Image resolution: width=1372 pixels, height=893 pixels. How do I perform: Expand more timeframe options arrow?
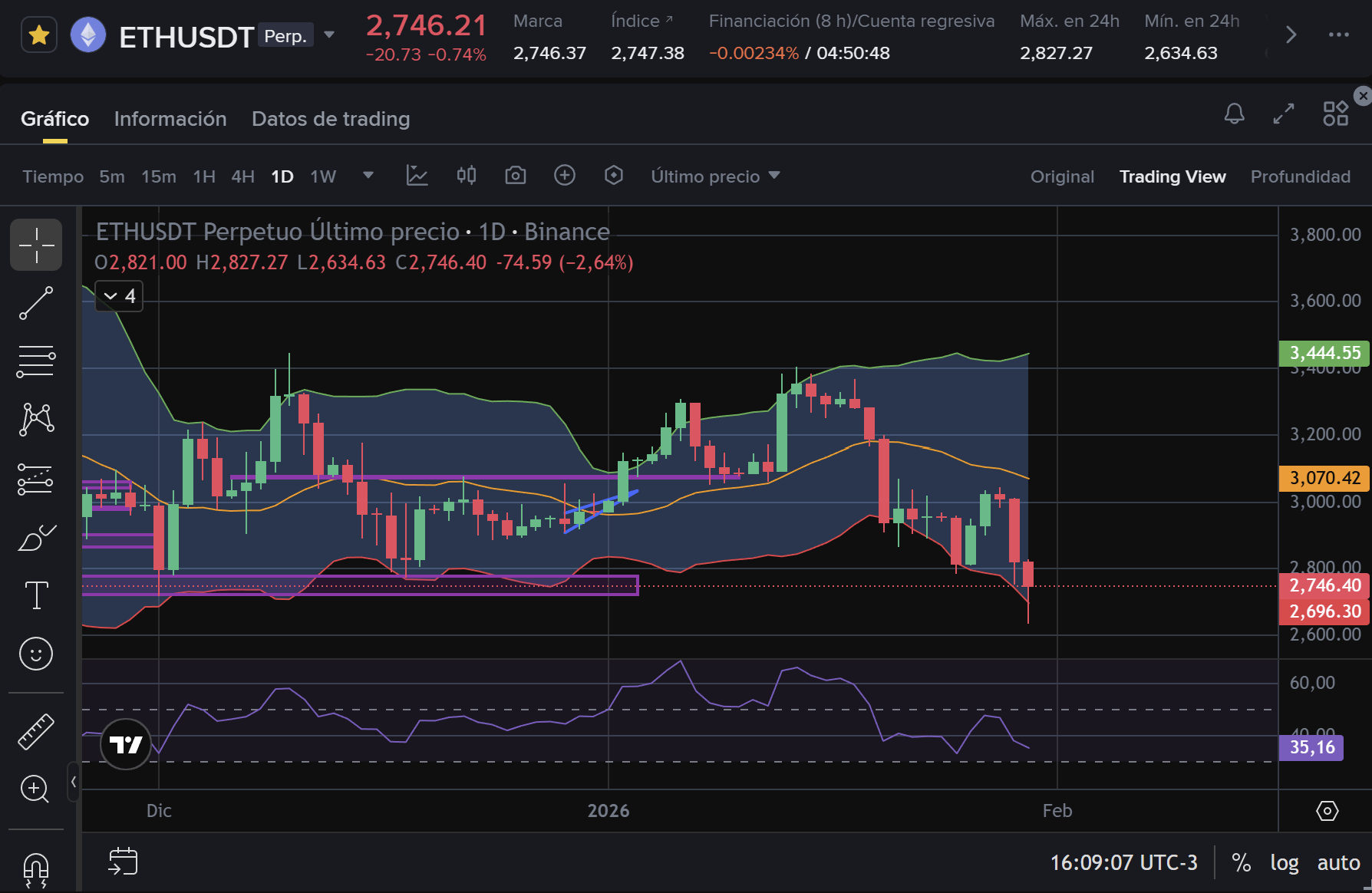368,176
